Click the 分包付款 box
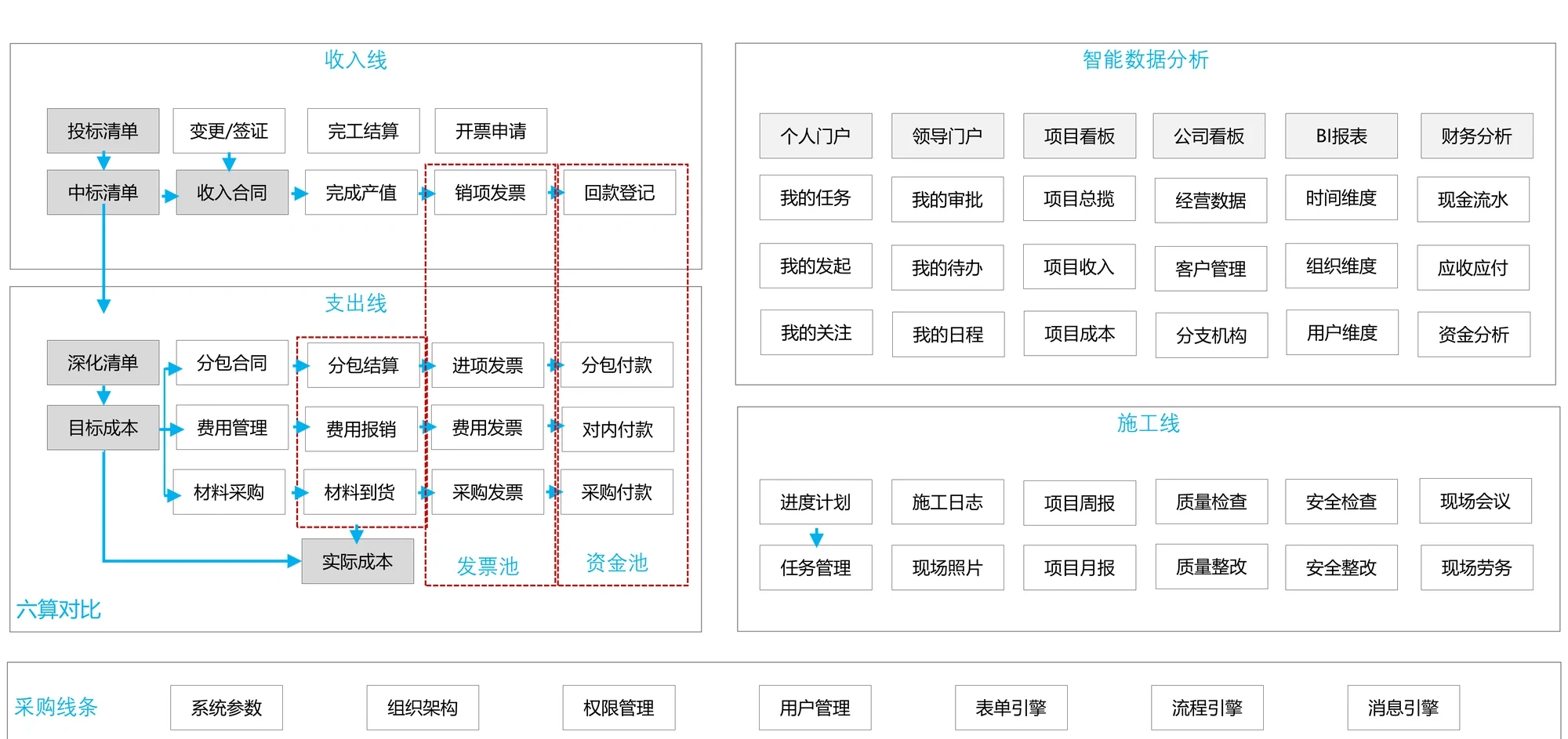Screen dimensions: 1568x739 (617, 364)
